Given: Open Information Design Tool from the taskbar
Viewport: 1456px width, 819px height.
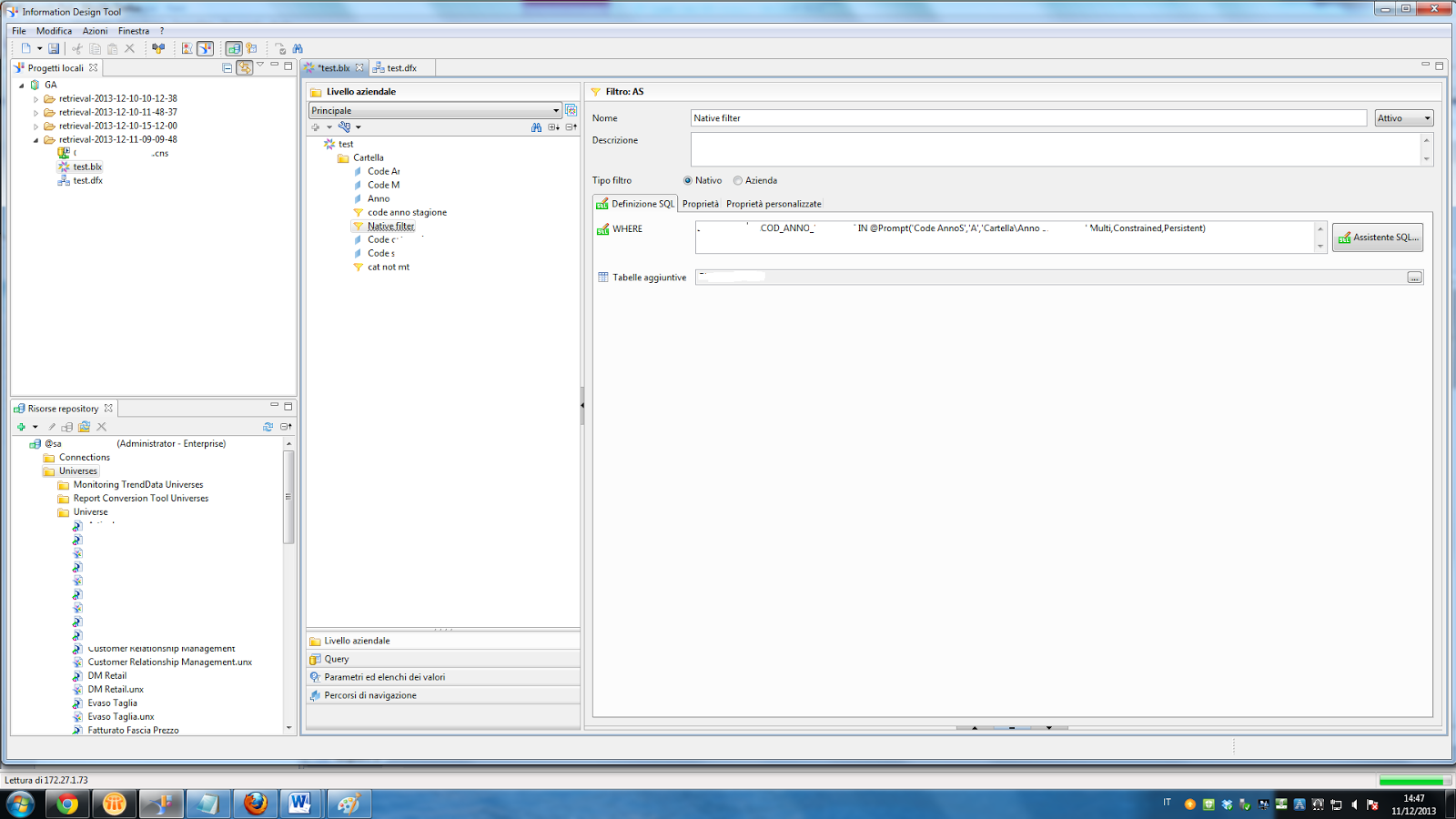Looking at the screenshot, I should point(162,804).
